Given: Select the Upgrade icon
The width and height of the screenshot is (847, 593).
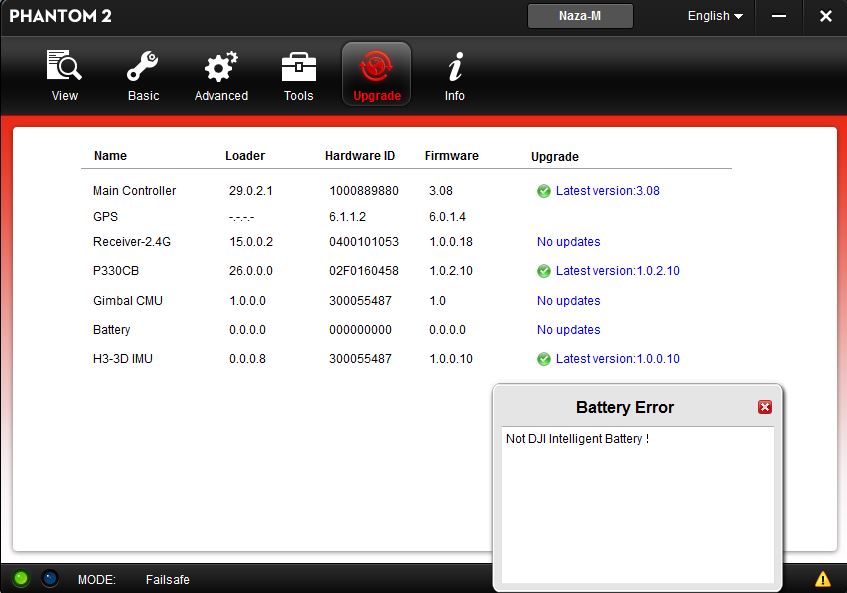Looking at the screenshot, I should point(376,68).
